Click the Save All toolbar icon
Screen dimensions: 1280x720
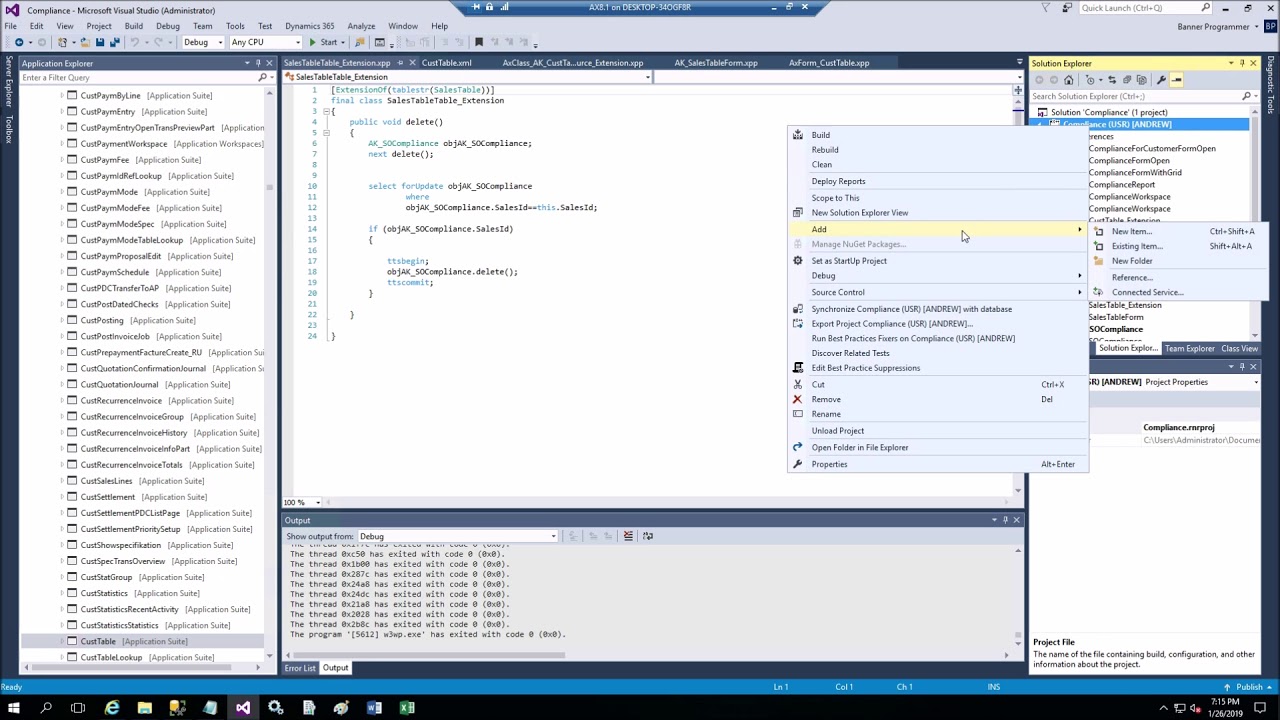114,42
